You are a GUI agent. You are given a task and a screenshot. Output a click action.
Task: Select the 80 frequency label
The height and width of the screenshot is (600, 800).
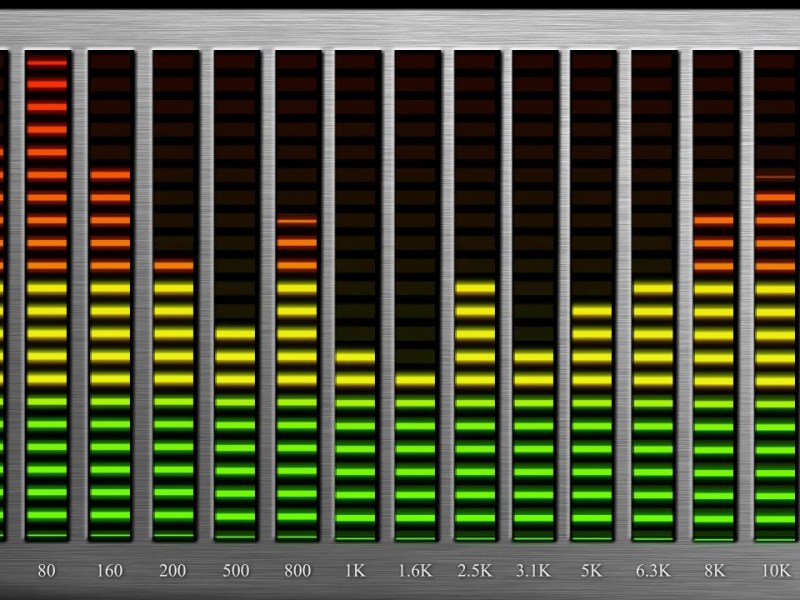click(x=47, y=571)
